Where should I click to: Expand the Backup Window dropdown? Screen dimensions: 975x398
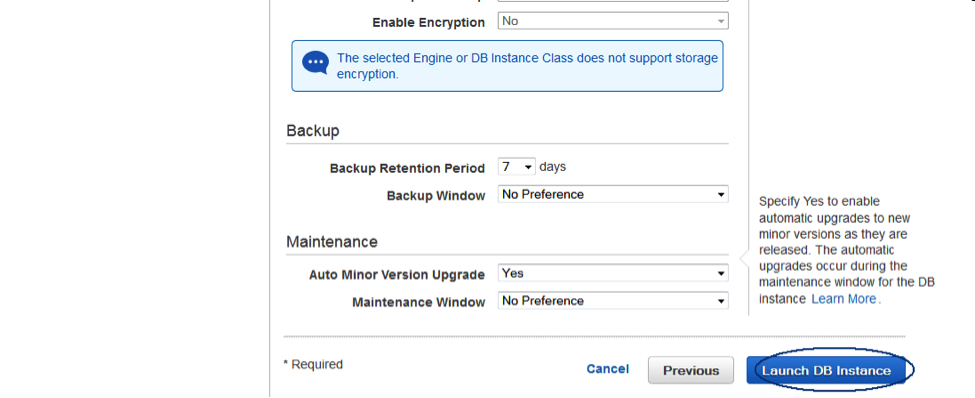[x=613, y=195]
